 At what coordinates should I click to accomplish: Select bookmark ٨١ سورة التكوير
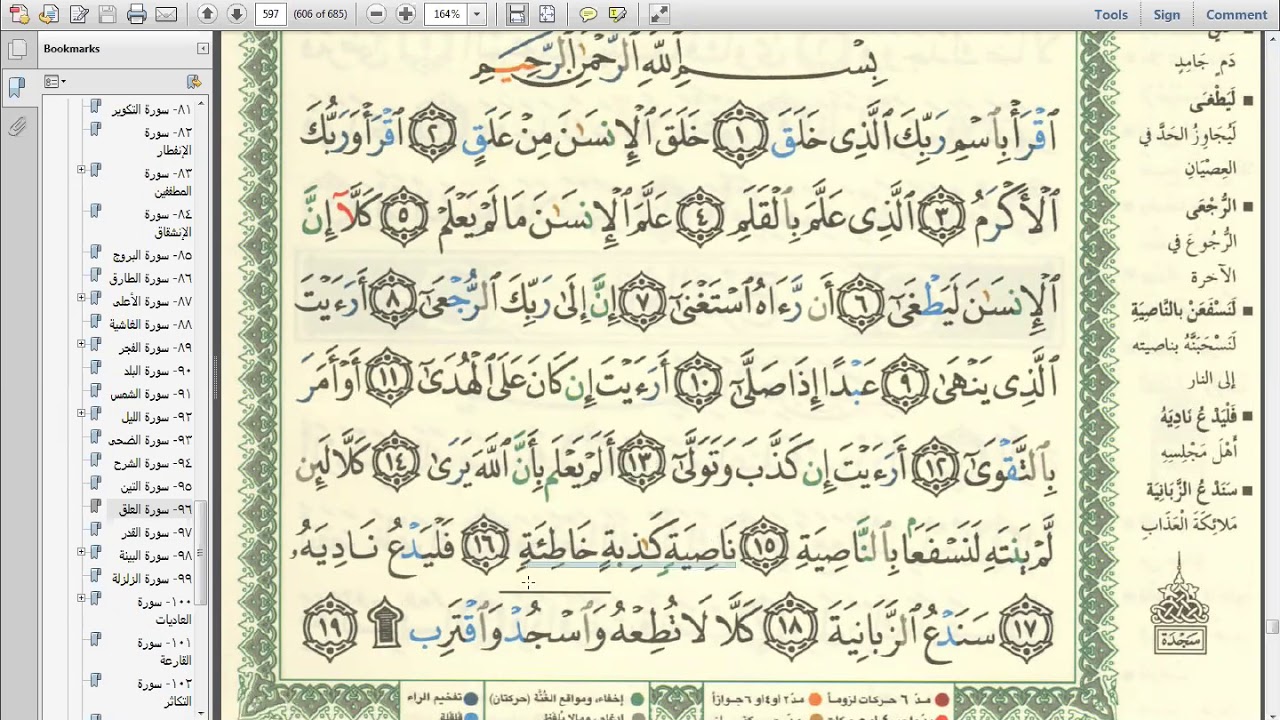pyautogui.click(x=151, y=109)
